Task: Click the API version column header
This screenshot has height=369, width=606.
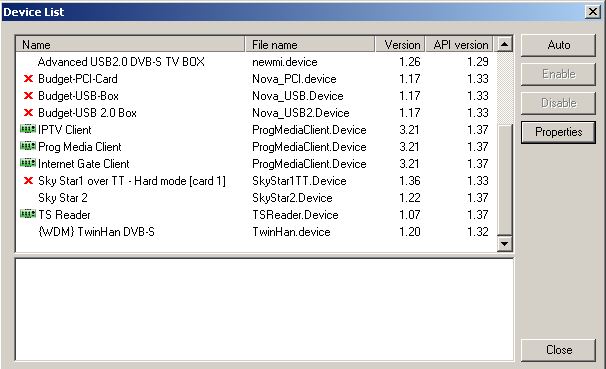Action: pyautogui.click(x=460, y=44)
